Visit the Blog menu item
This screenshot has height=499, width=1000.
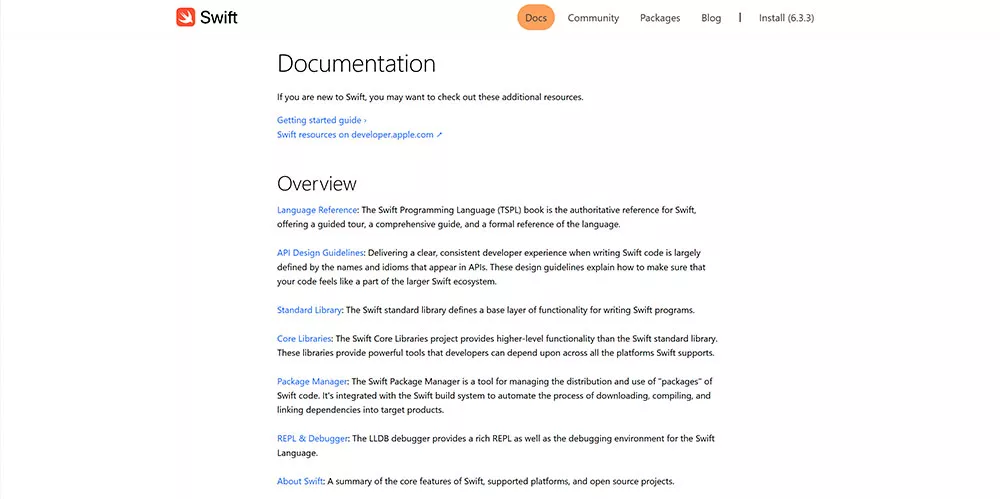[x=711, y=18]
